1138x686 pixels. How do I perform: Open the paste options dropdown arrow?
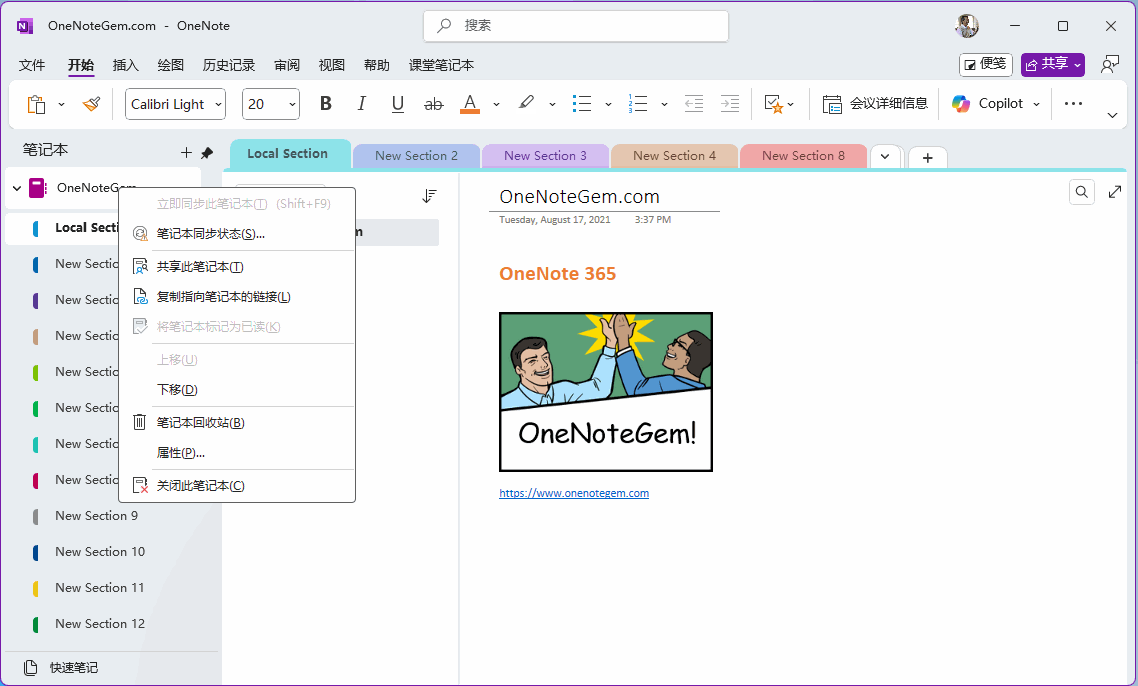[61, 105]
